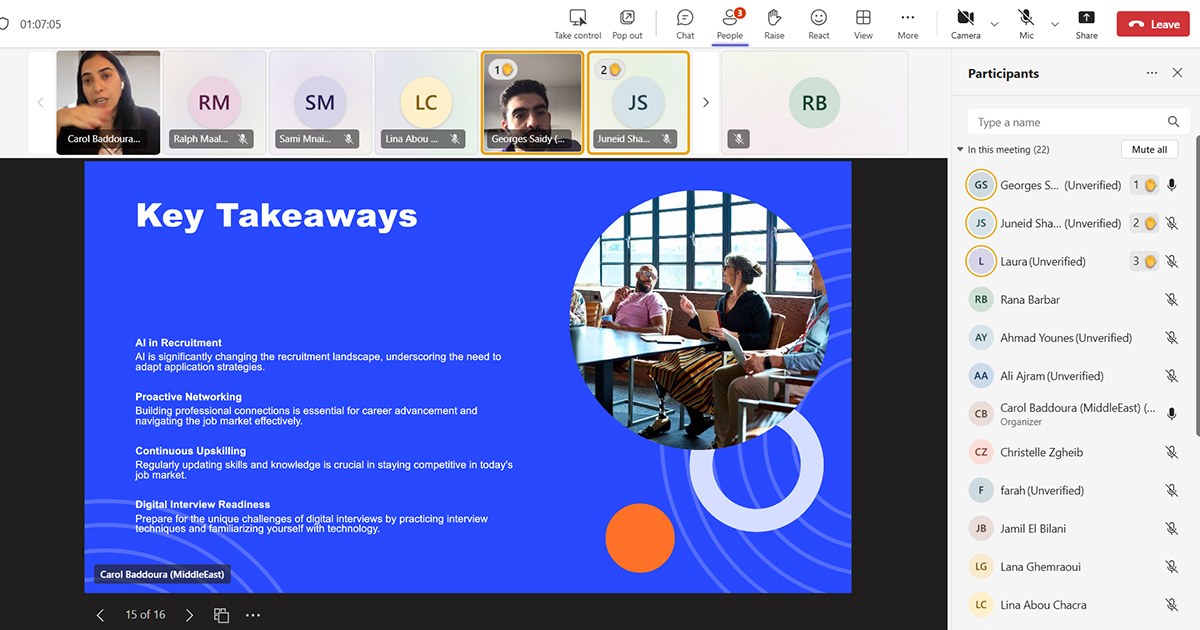Click Jamil El Bilani's muted mic icon

[1172, 529]
